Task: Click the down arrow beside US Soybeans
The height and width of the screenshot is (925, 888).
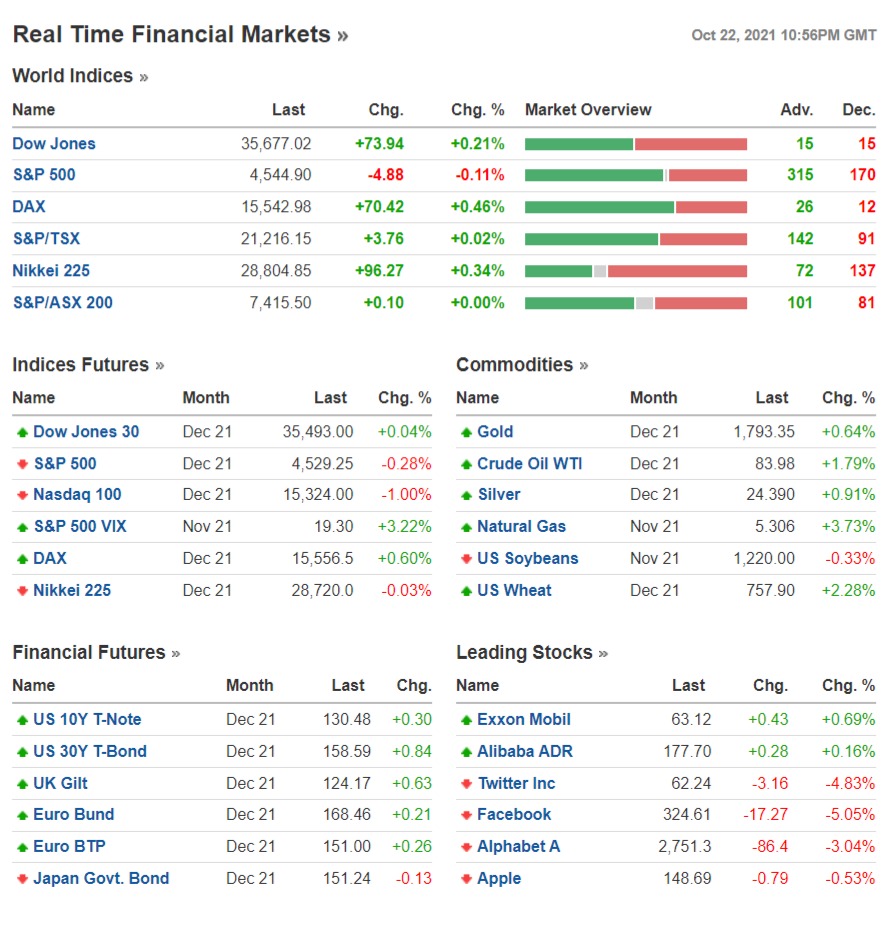Action: pyautogui.click(x=466, y=559)
